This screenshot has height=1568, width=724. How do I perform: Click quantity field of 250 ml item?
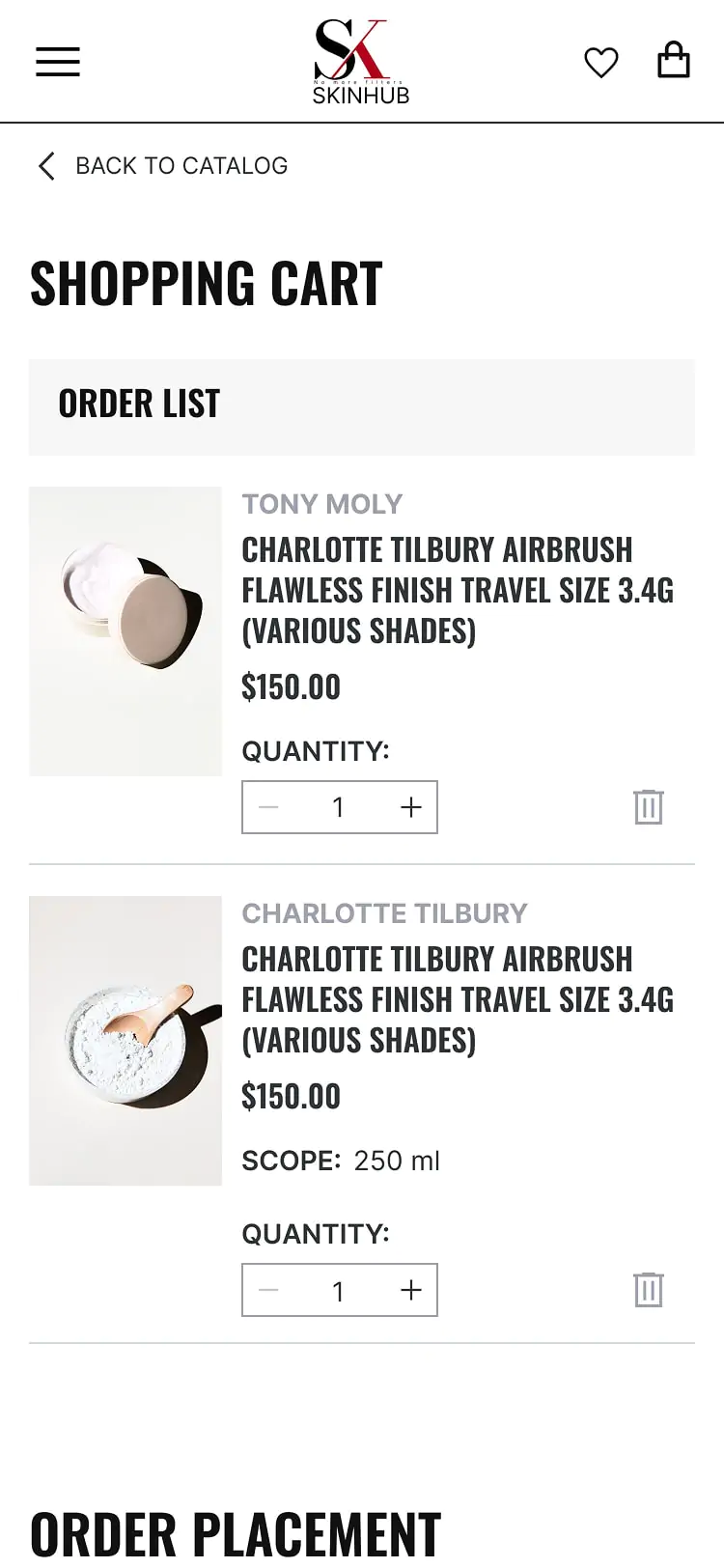click(x=338, y=1290)
